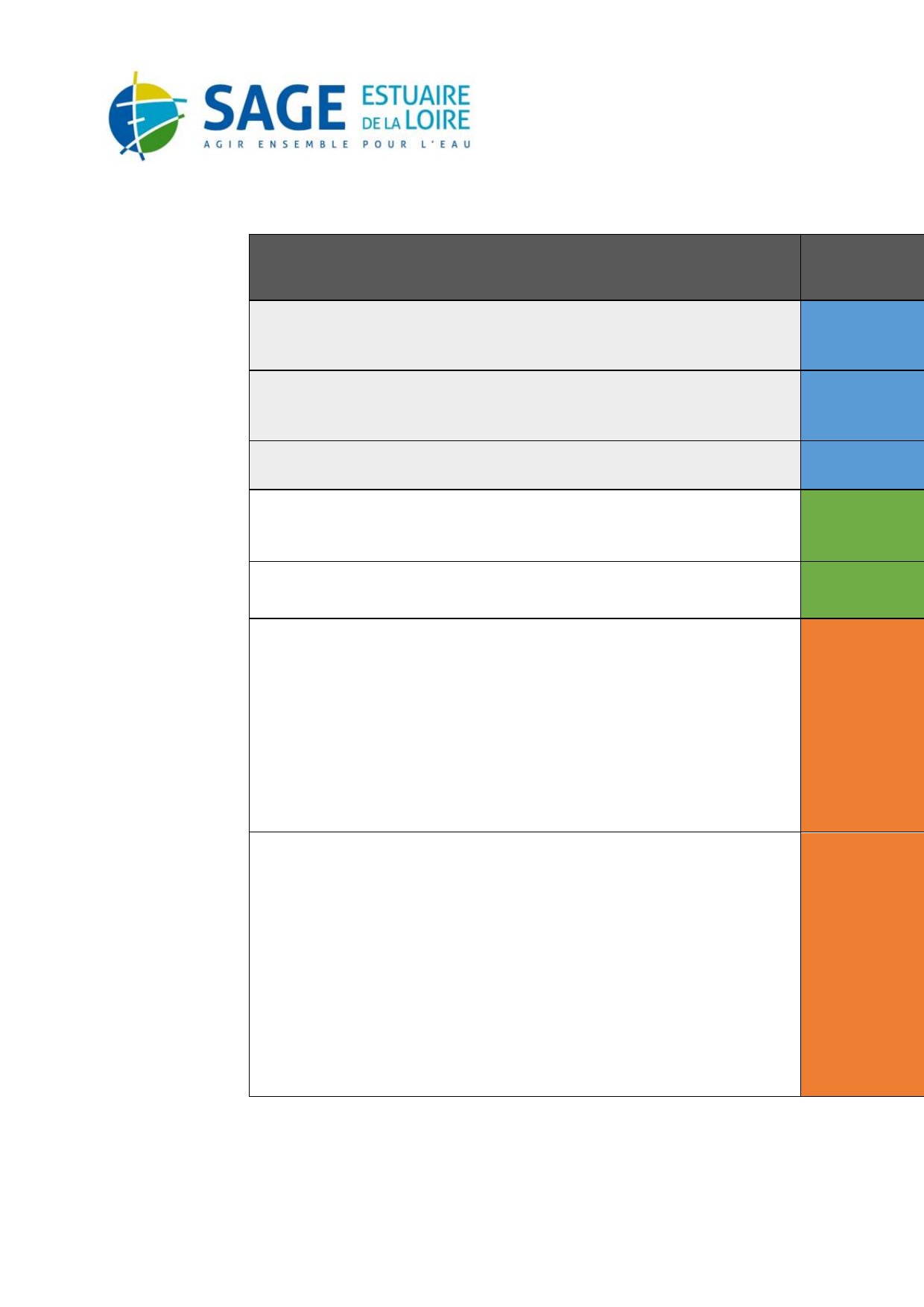Viewport: 924px width, 1307px height.
Task: Pick the shortest bottom blue cell
Action: (x=862, y=465)
